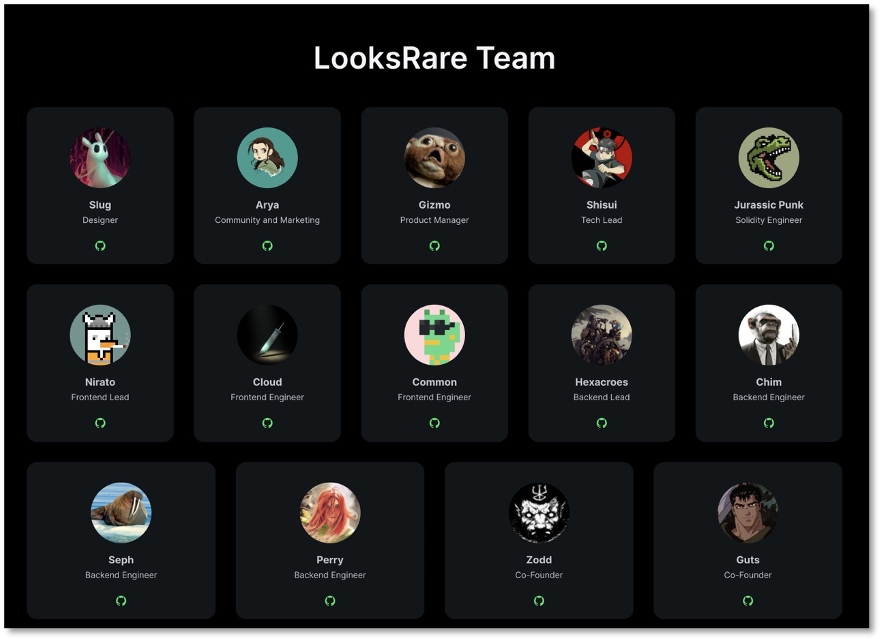Open Jurassic Punk's GitHub icon
Screen dimensions: 881x639
coord(769,246)
